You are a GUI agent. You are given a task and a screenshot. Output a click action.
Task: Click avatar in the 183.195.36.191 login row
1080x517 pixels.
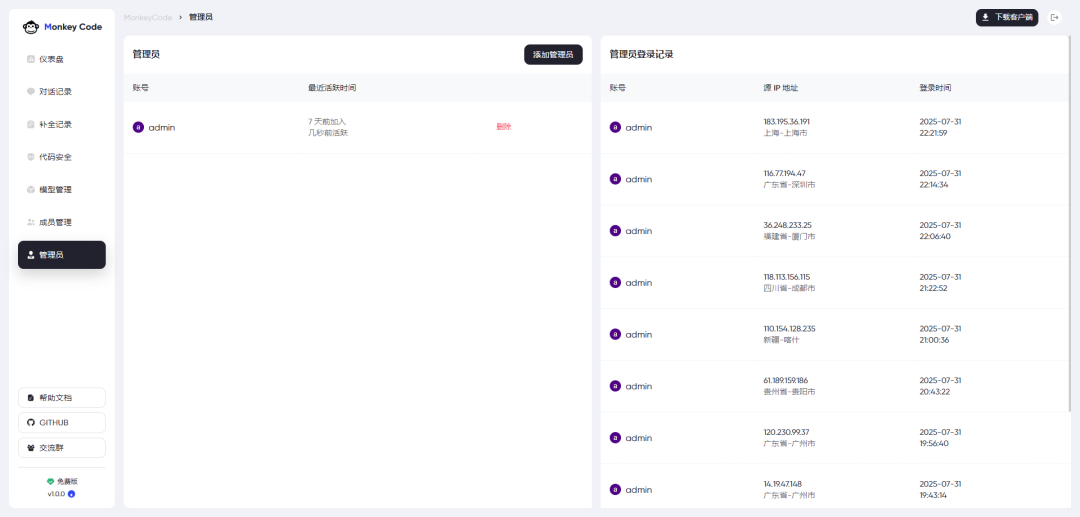[x=615, y=127]
